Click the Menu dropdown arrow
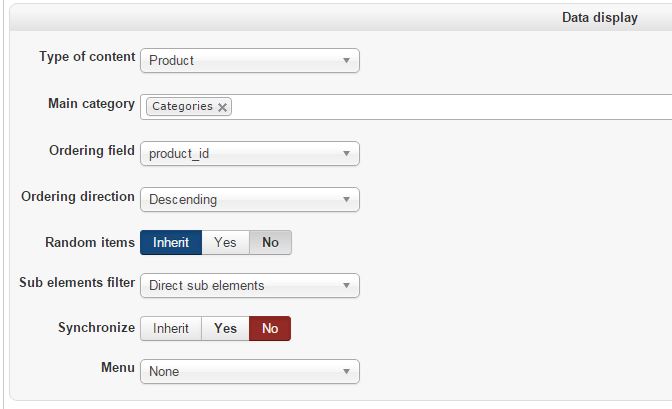This screenshot has width=672, height=409. coord(346,371)
